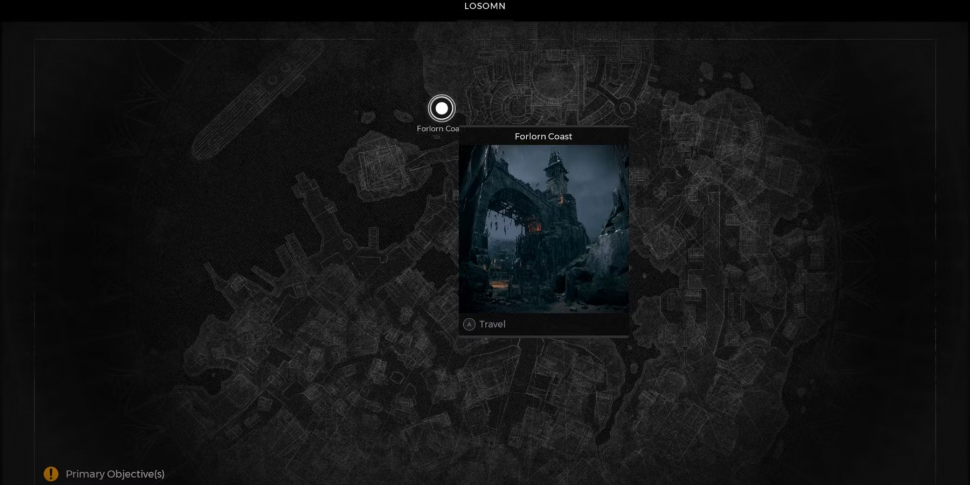
Task: Click the LOSOMN world title
Action: 485,6
